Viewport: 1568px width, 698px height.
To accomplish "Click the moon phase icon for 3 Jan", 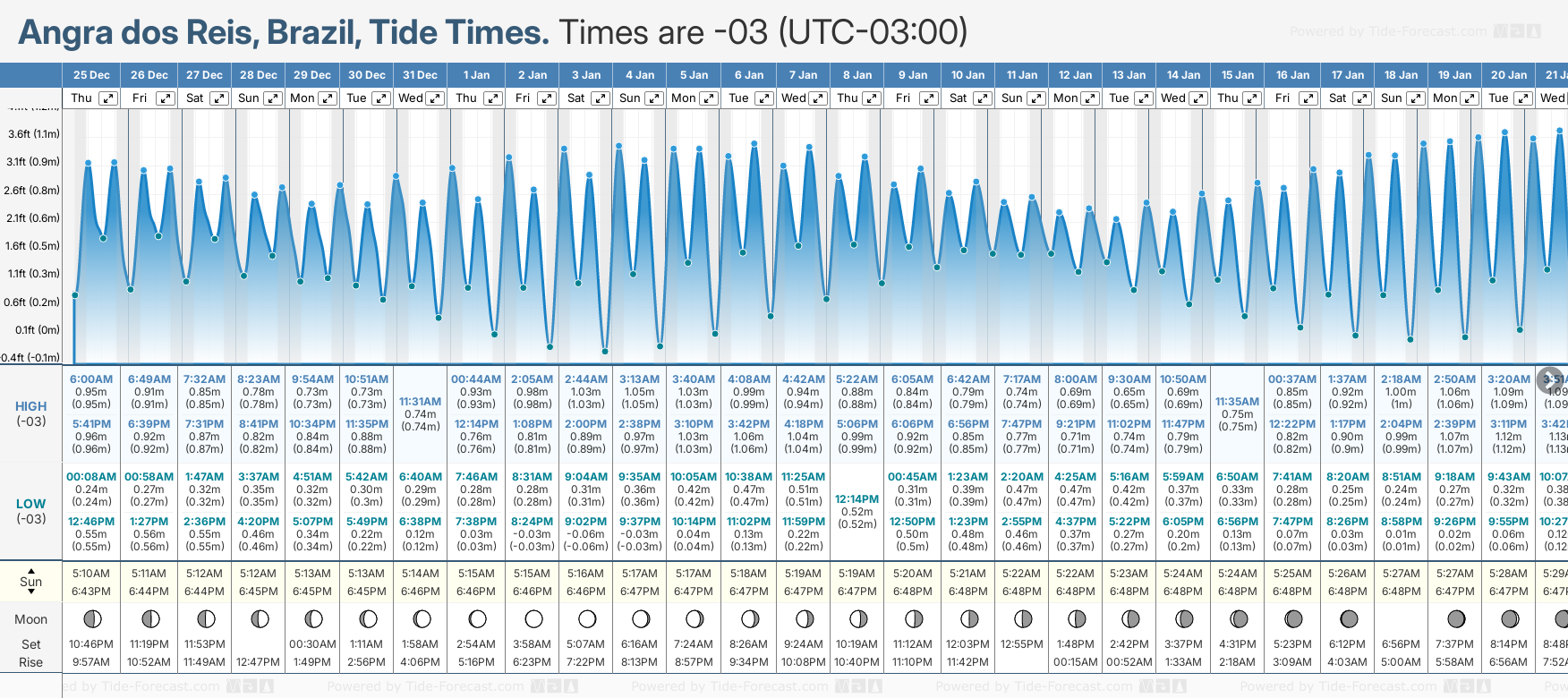I will [587, 618].
